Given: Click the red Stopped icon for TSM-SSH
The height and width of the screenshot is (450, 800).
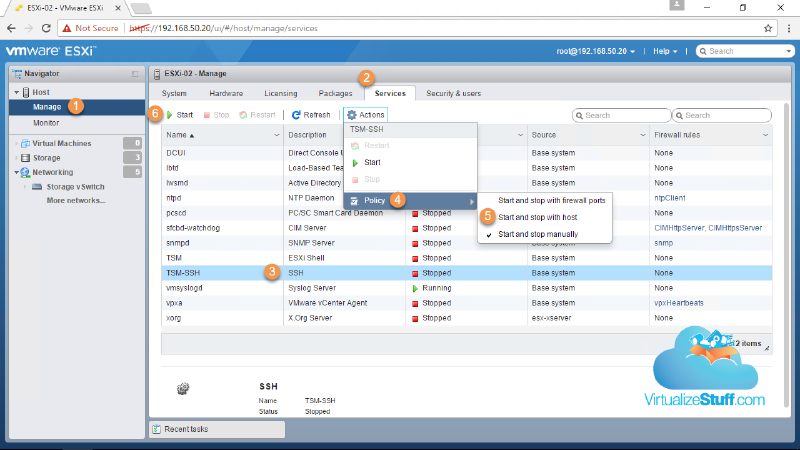Looking at the screenshot, I should 415,273.
